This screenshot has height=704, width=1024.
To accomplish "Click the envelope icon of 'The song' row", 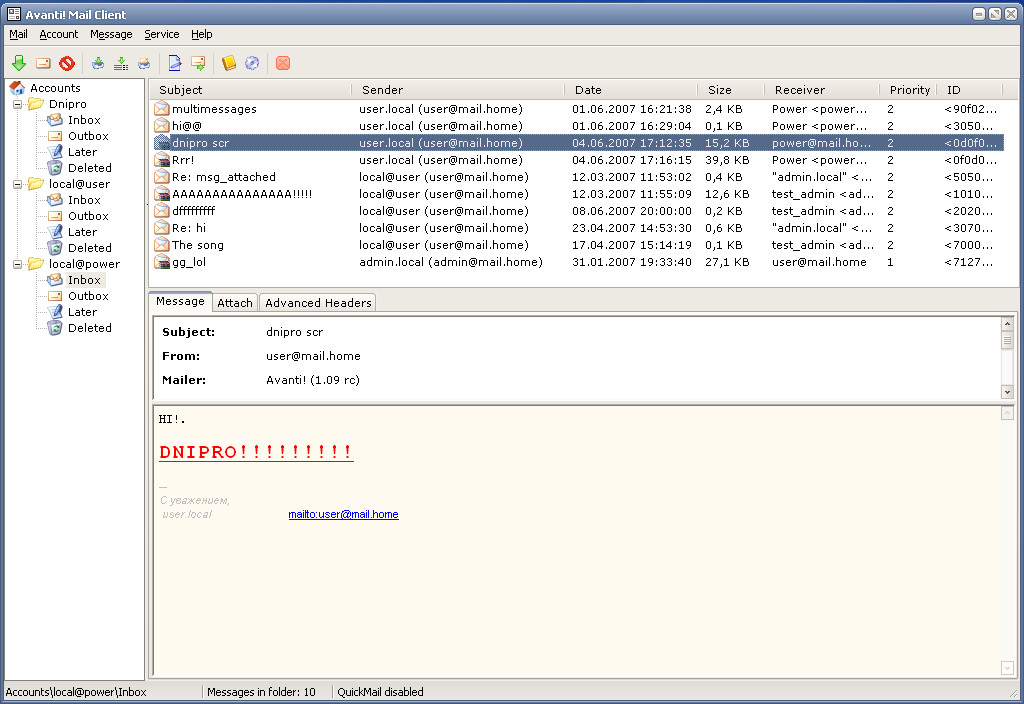I will pos(161,245).
